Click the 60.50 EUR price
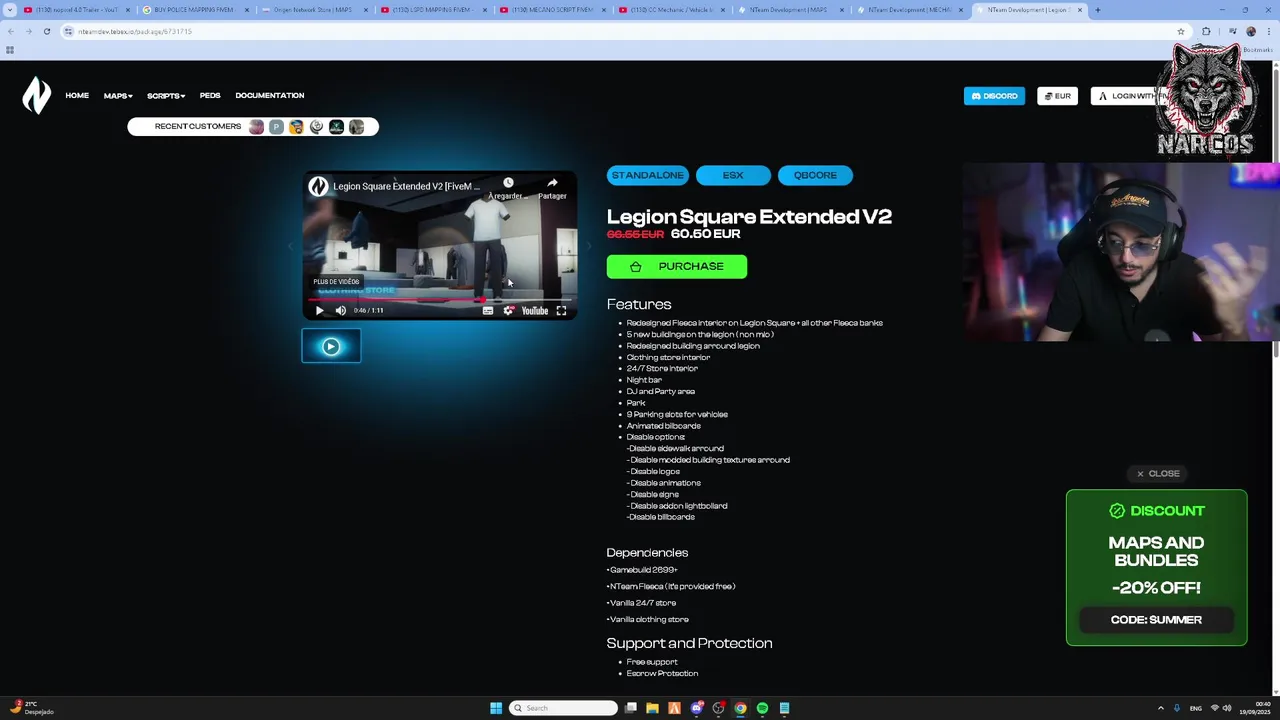The height and width of the screenshot is (720, 1280). (x=705, y=234)
